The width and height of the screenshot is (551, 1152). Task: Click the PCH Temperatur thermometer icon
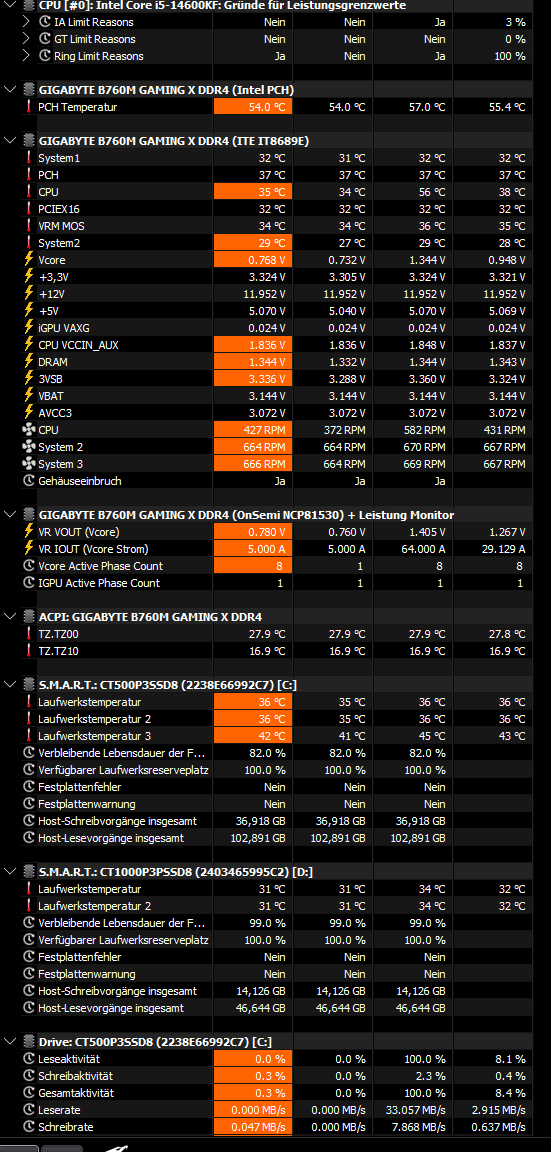coord(29,107)
